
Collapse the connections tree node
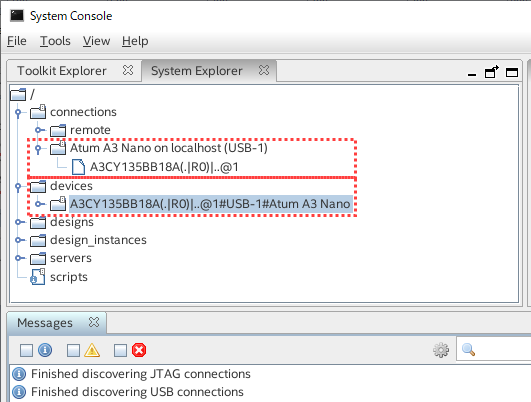point(19,112)
